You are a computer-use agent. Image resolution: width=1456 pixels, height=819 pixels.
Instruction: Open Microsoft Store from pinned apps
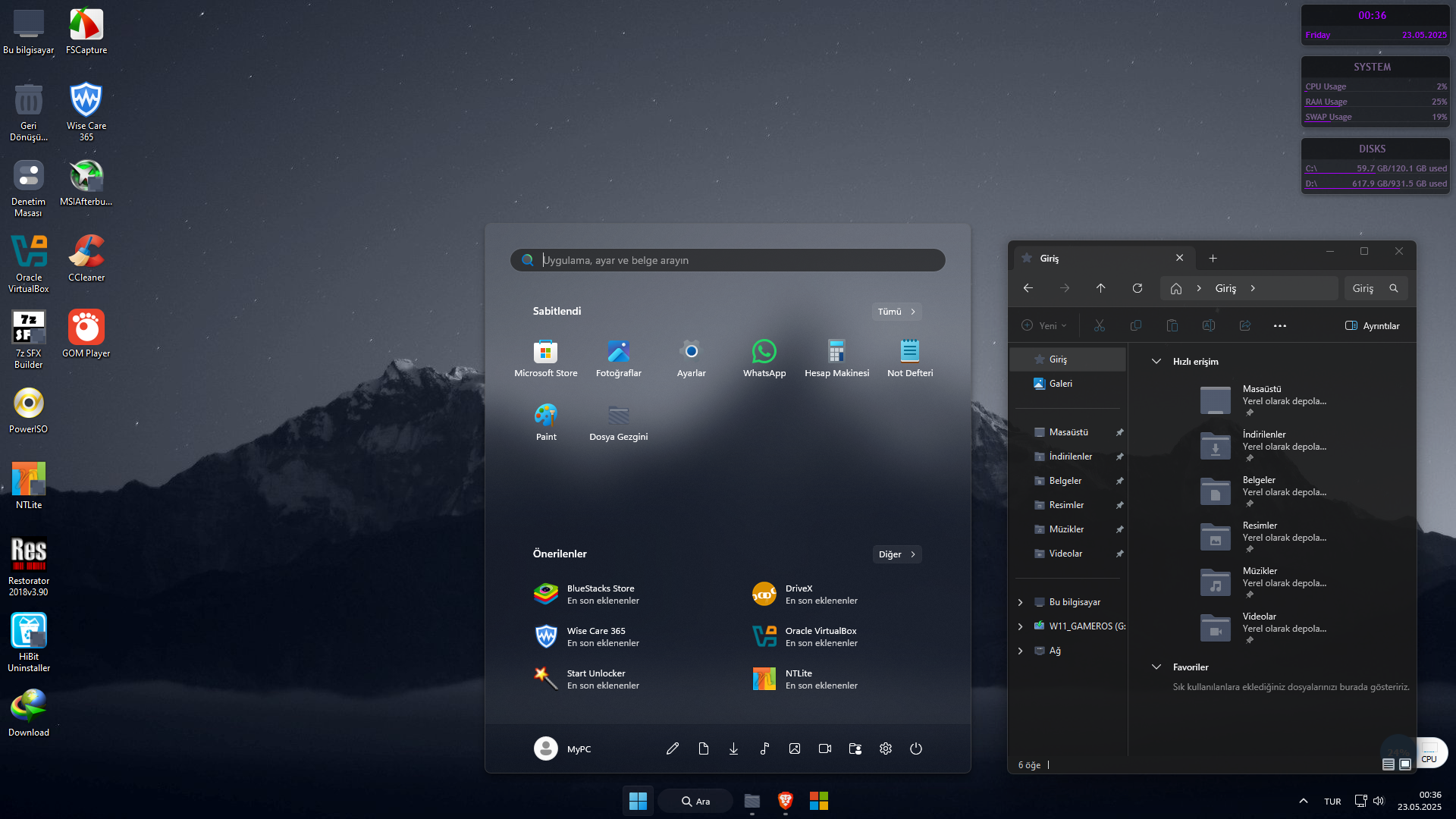[x=545, y=359]
